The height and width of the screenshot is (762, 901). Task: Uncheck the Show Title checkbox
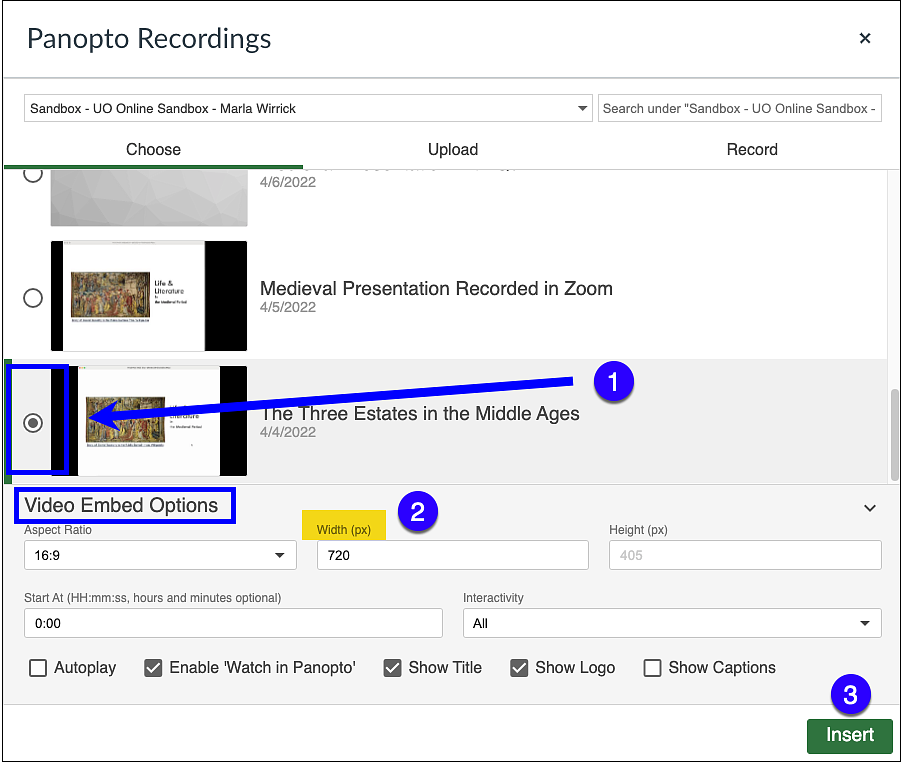click(392, 668)
